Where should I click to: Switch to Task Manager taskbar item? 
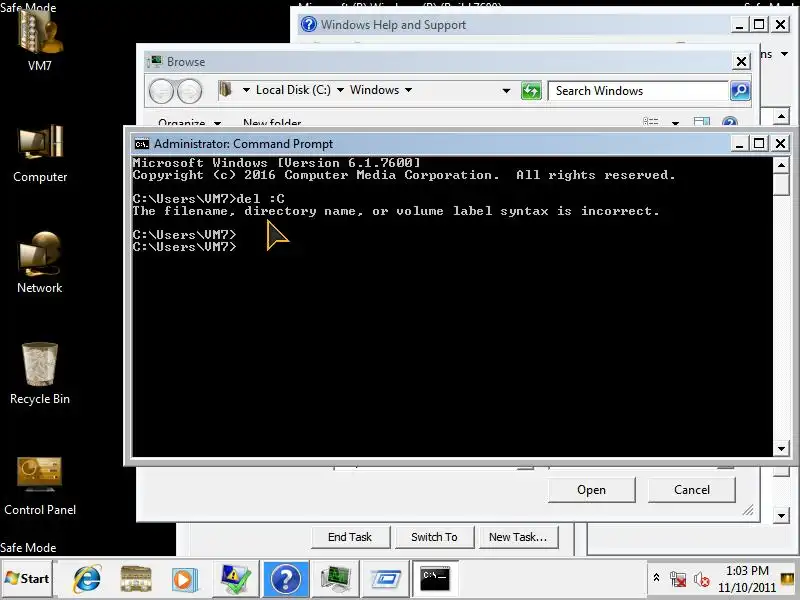335,579
